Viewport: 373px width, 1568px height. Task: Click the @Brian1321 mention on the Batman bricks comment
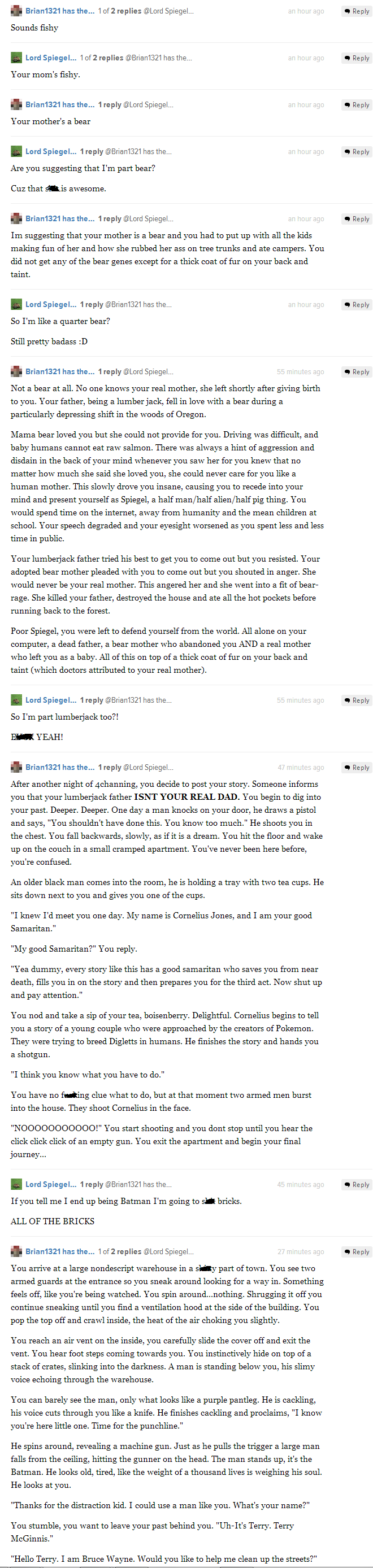(x=138, y=1184)
